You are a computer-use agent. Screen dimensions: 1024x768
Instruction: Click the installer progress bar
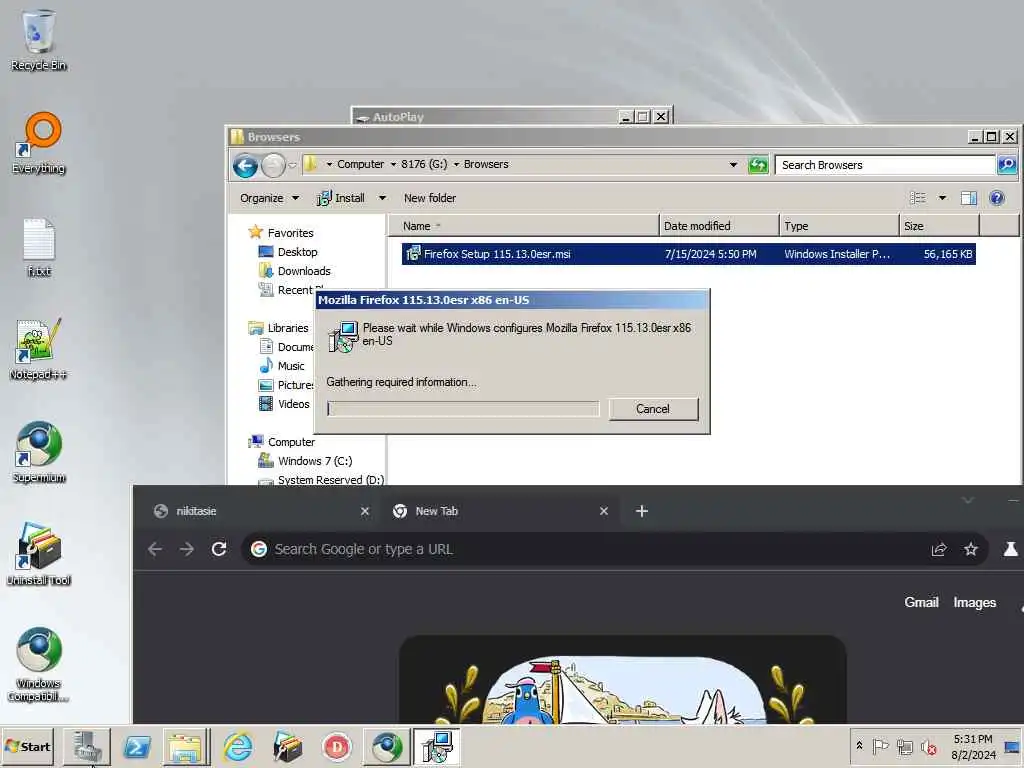[x=463, y=409]
